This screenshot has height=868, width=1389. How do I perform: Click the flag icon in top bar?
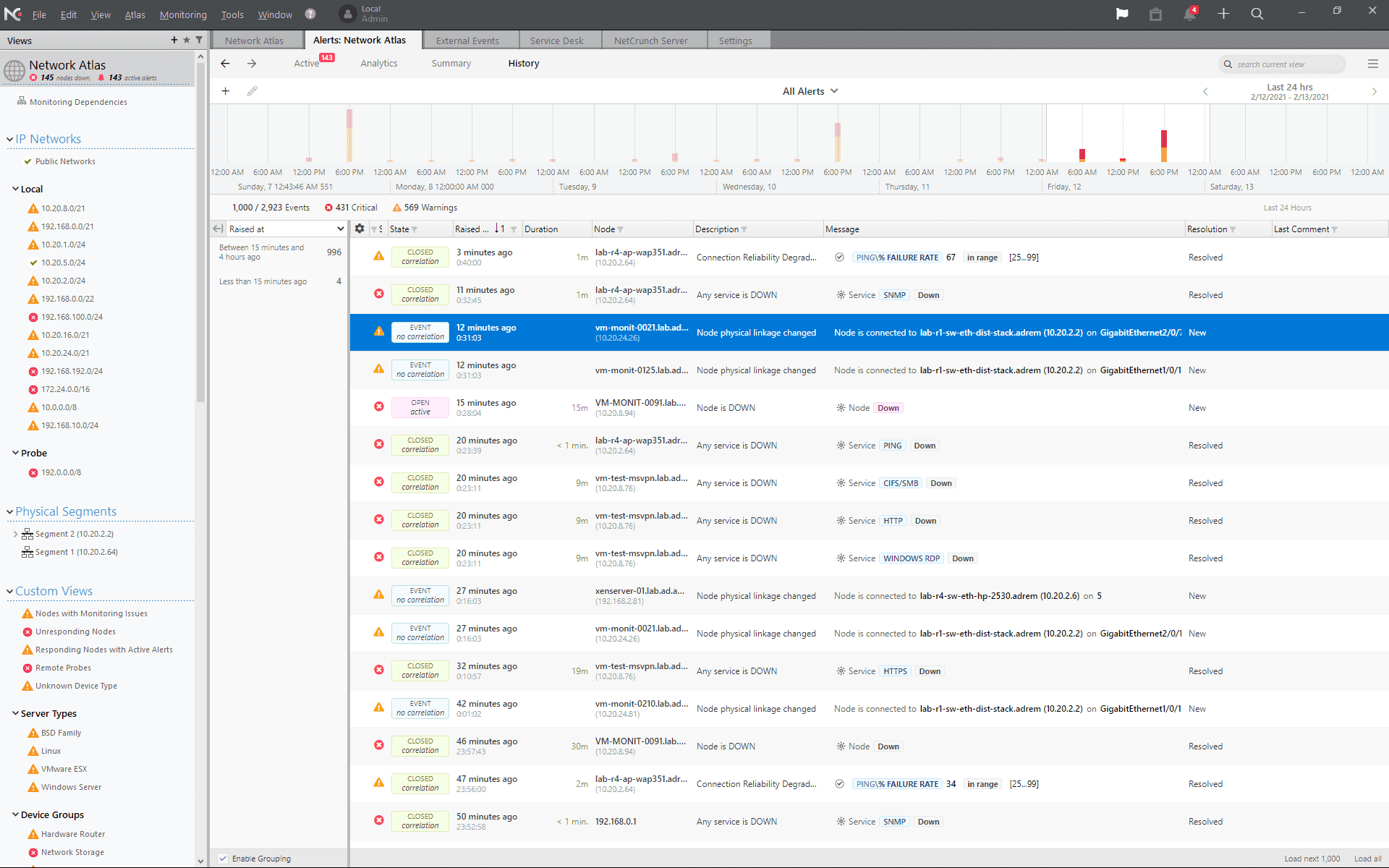(1122, 14)
